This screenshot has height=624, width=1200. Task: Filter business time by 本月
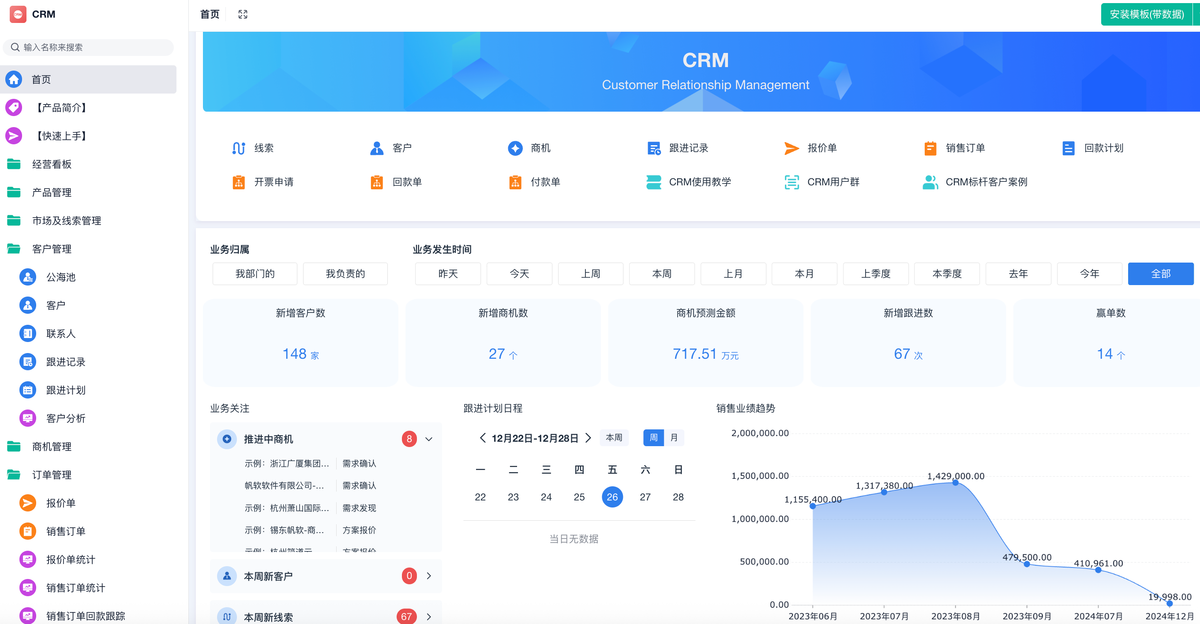(x=805, y=274)
